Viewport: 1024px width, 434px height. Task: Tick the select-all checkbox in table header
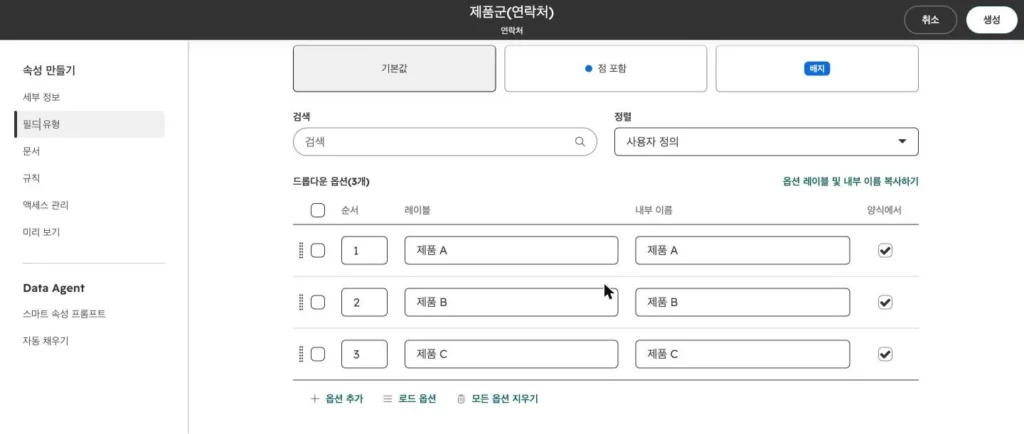pyautogui.click(x=317, y=210)
